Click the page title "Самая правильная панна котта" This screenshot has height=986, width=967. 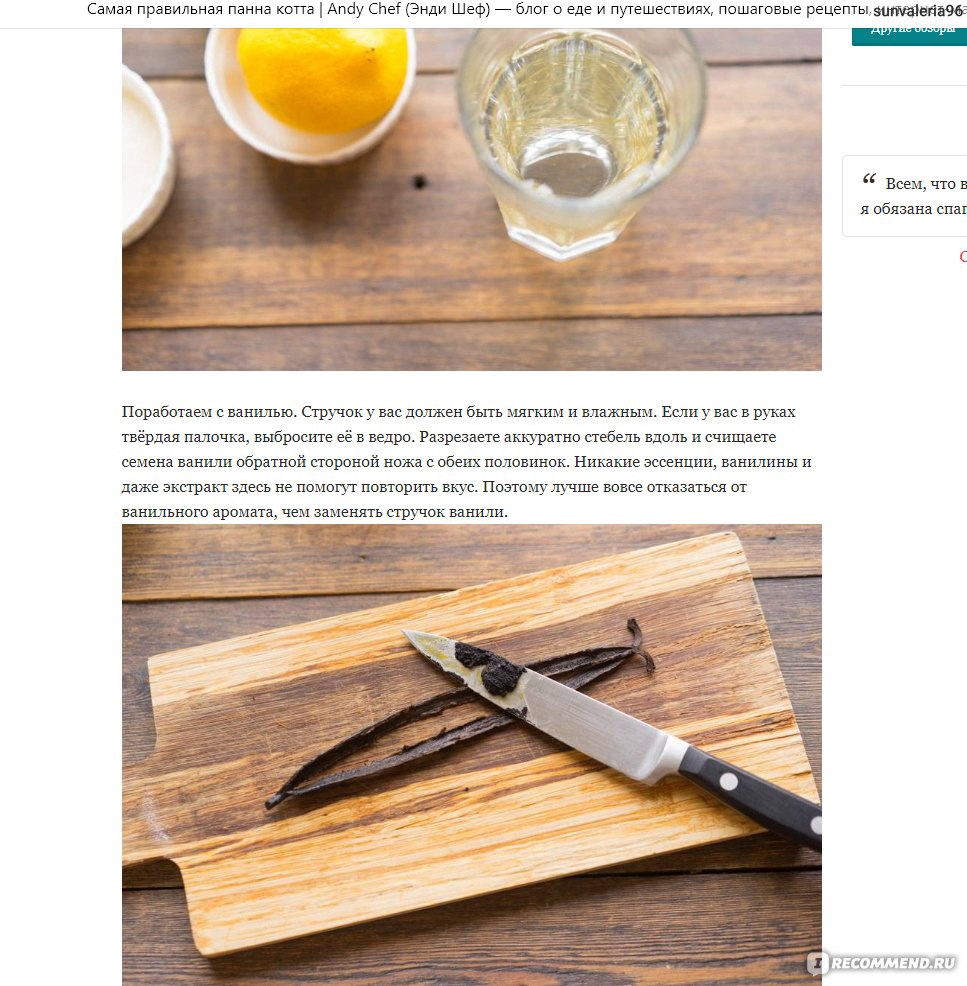(200, 9)
